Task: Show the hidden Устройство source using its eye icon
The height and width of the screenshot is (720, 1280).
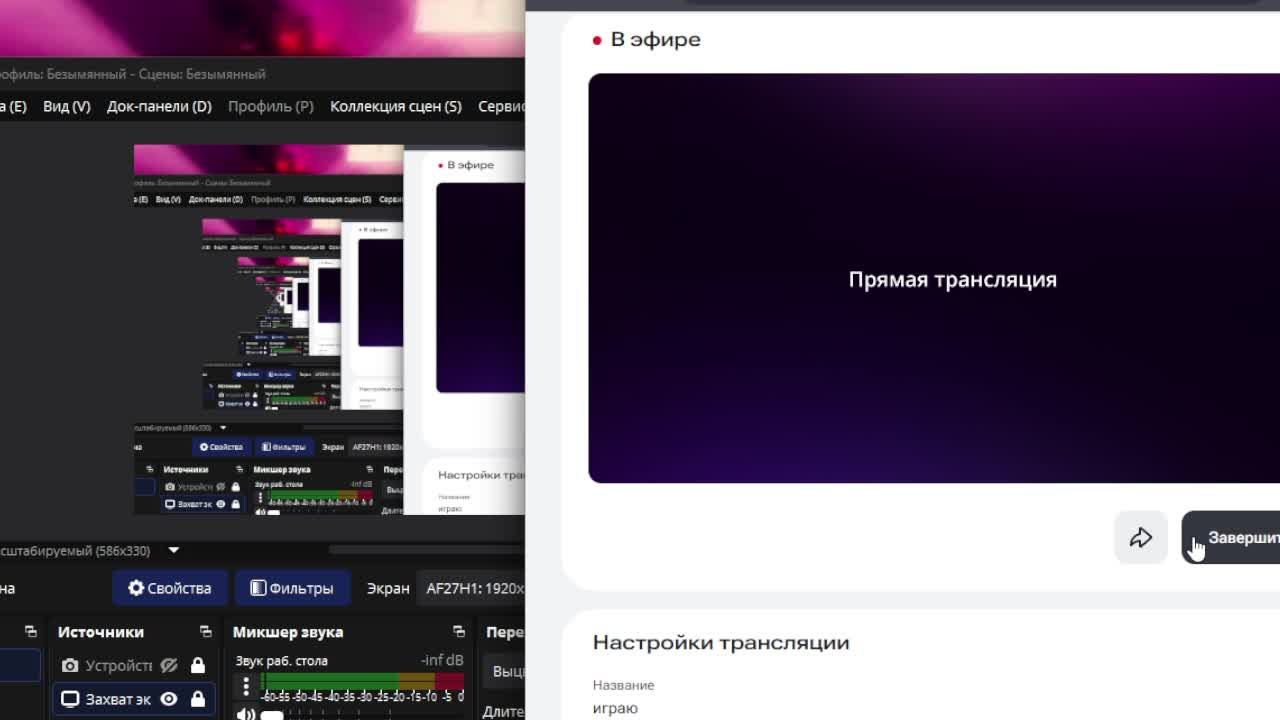Action: [x=169, y=666]
